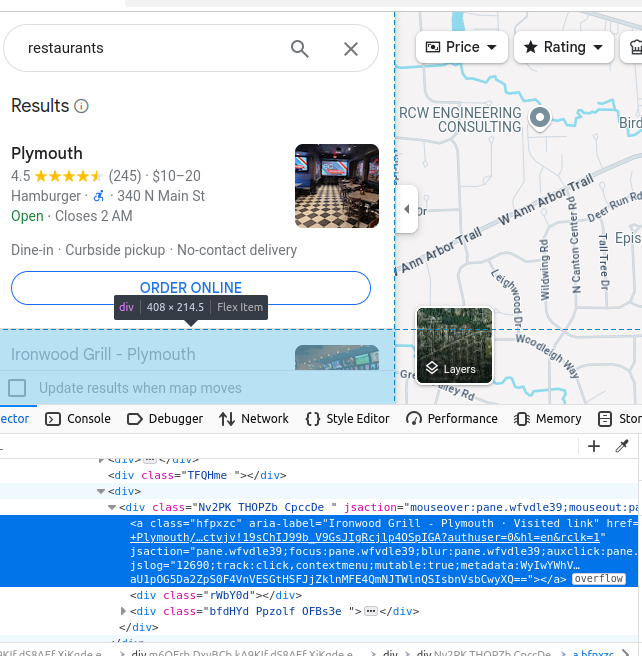Image resolution: width=642 pixels, height=656 pixels.
Task: Switch to the Performance tab
Action: pyautogui.click(x=452, y=419)
